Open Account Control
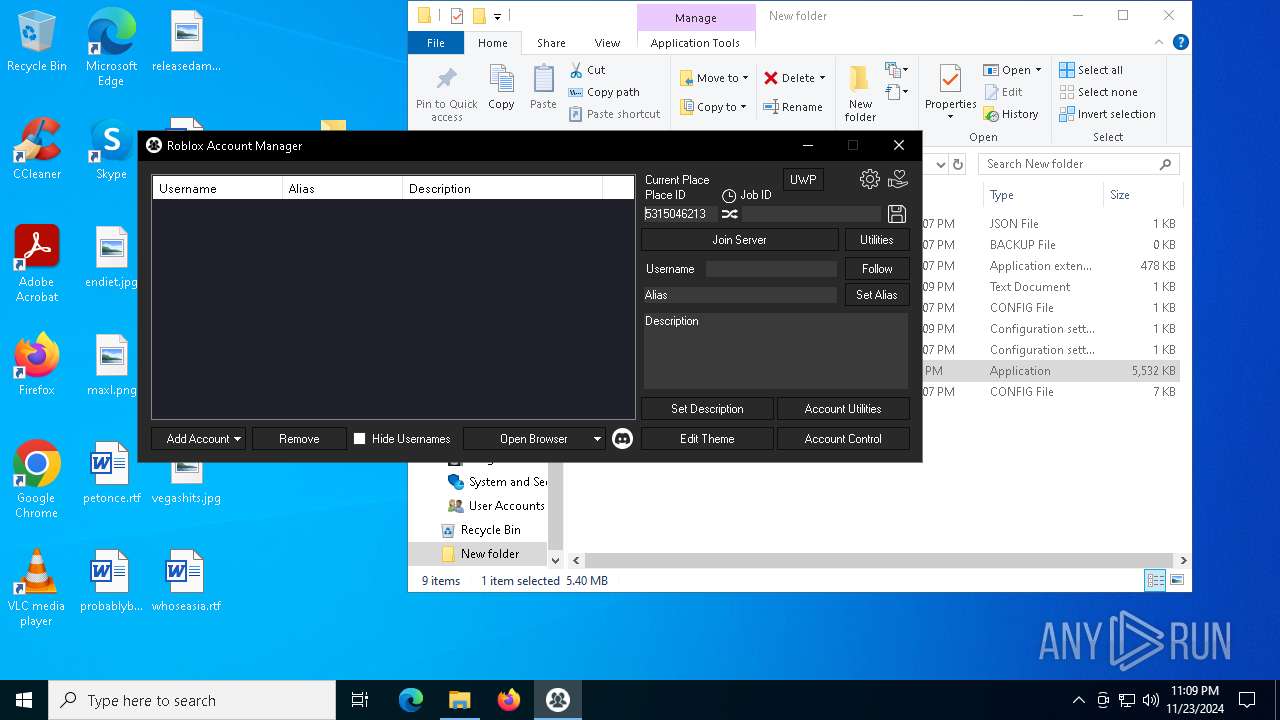Viewport: 1280px width, 720px height. click(x=843, y=439)
